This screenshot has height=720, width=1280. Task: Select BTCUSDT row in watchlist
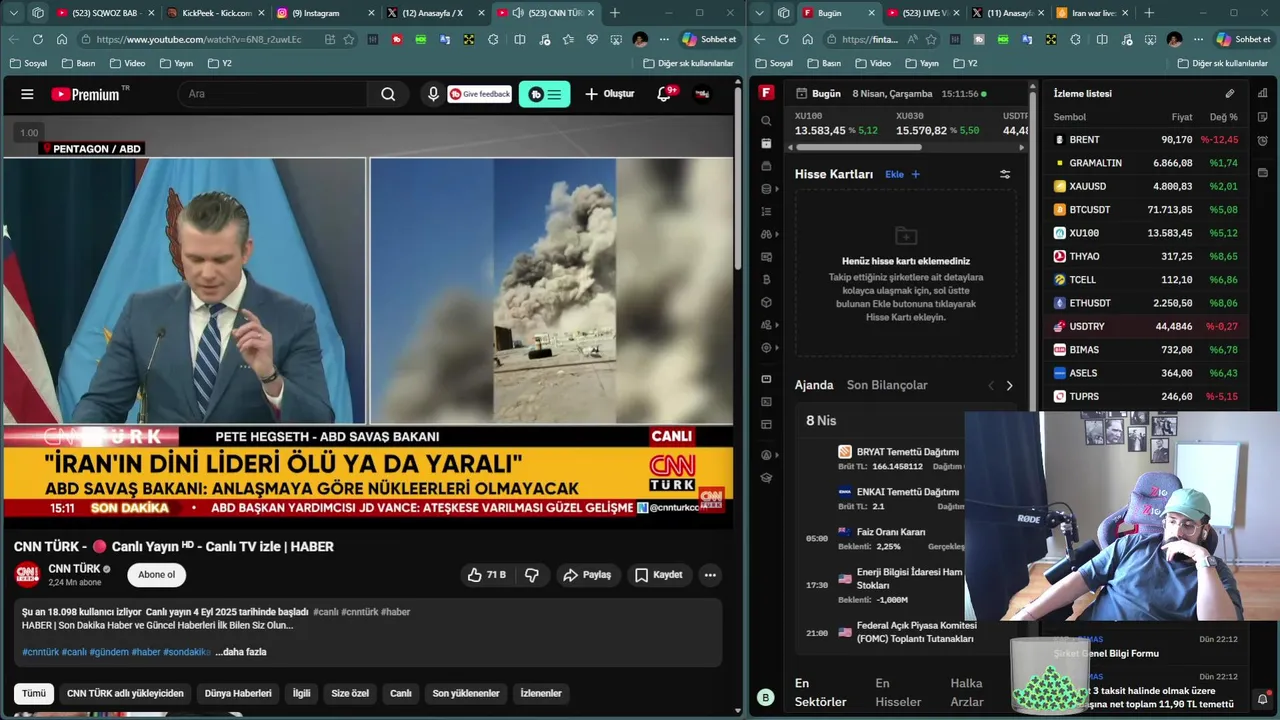point(1147,210)
